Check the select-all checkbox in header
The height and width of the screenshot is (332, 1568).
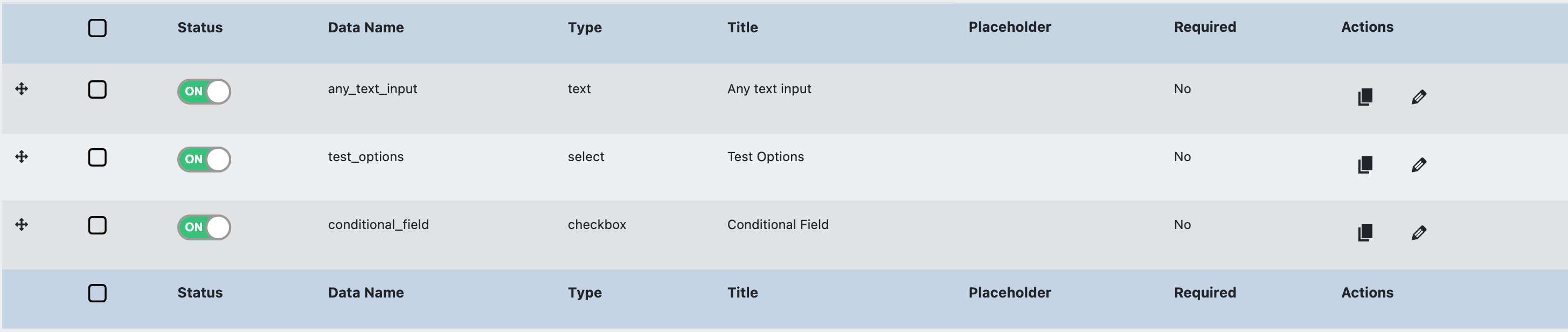98,28
